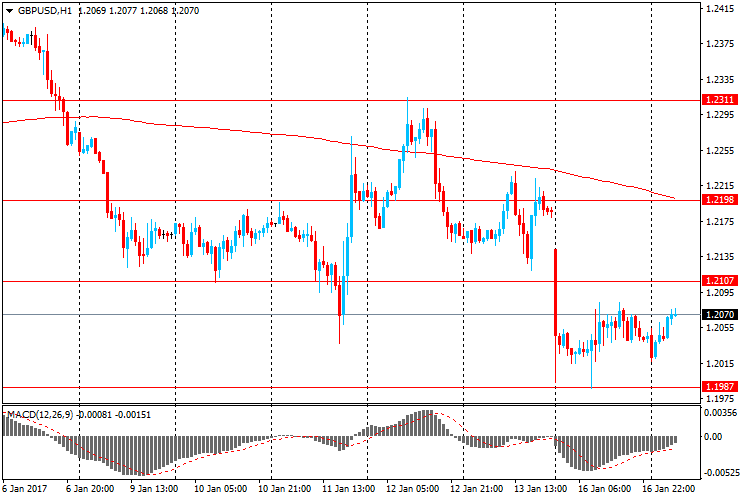Click the 1.2175 price scale value
The height and width of the screenshot is (500, 740).
click(x=720, y=221)
